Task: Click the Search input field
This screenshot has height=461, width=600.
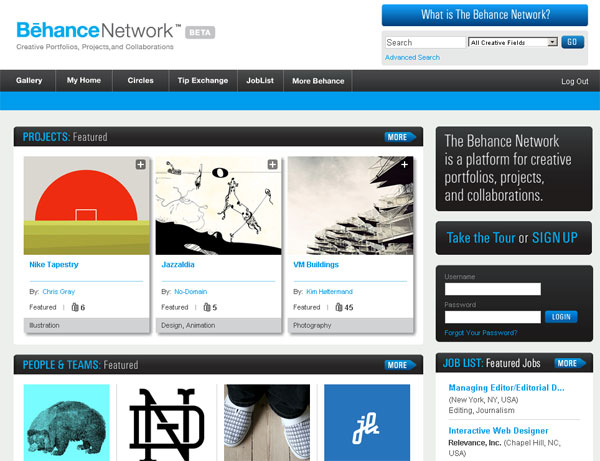Action: pyautogui.click(x=425, y=42)
